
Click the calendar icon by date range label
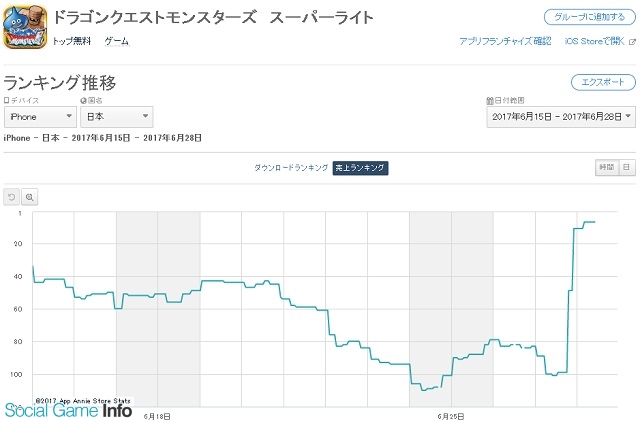tap(490, 100)
